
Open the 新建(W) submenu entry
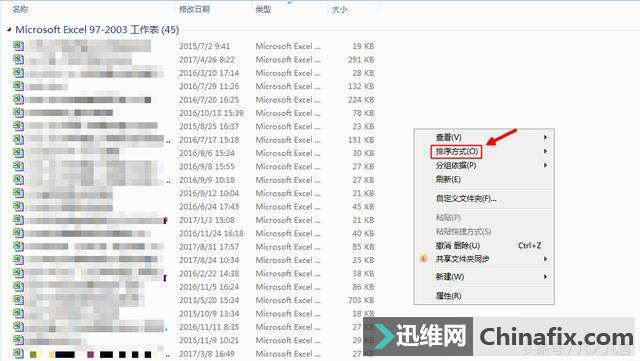[449, 276]
